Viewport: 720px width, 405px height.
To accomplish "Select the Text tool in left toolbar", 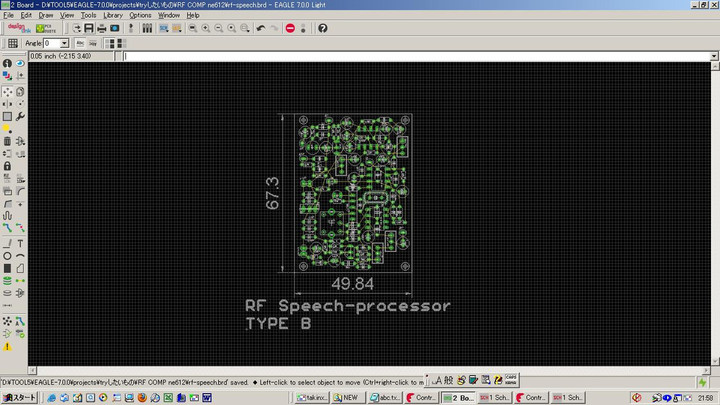I will [x=20, y=243].
